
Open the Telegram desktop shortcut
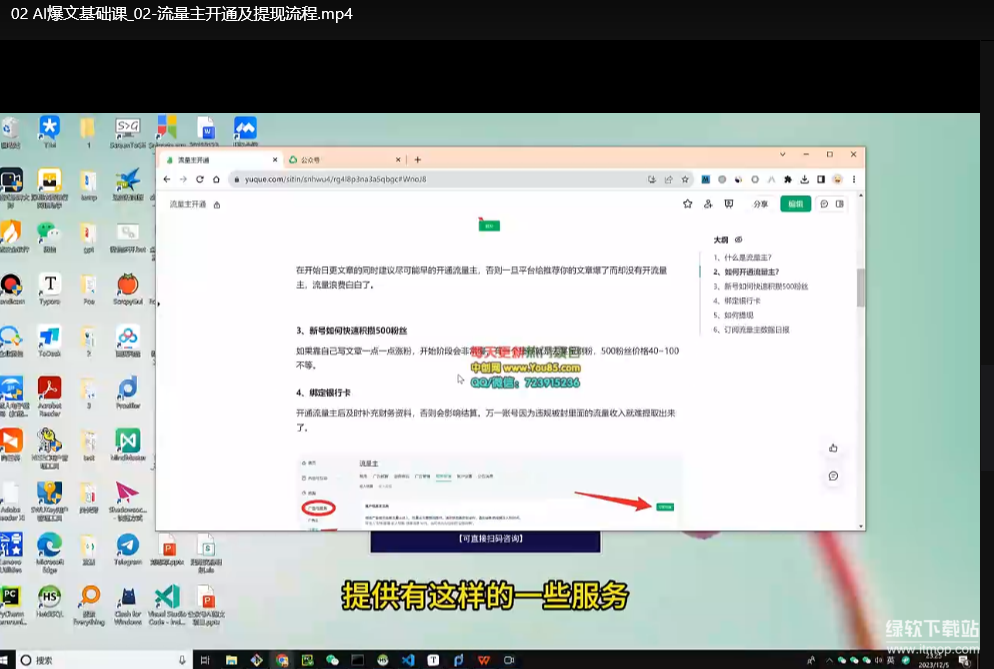[127, 549]
